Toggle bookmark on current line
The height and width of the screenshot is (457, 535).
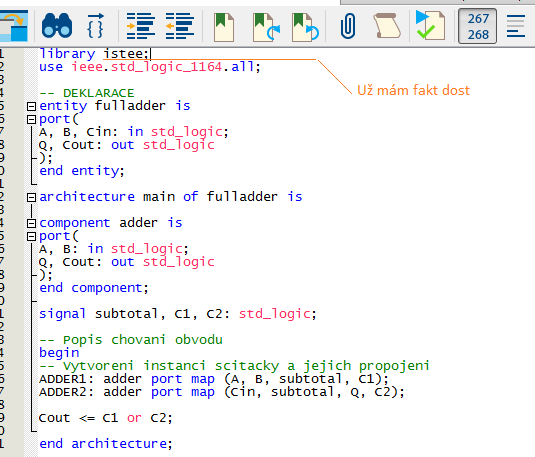[x=224, y=27]
